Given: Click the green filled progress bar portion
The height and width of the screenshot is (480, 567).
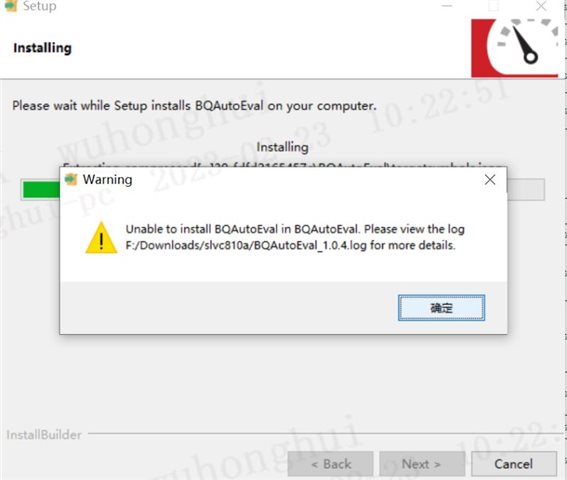Looking at the screenshot, I should click(x=42, y=190).
